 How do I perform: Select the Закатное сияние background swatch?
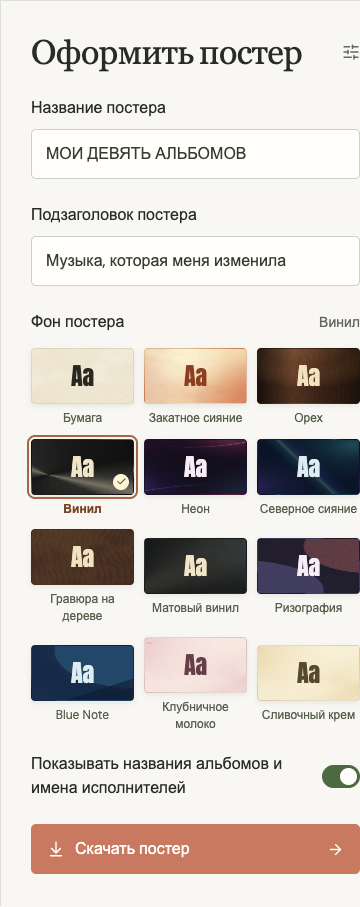[x=196, y=376]
